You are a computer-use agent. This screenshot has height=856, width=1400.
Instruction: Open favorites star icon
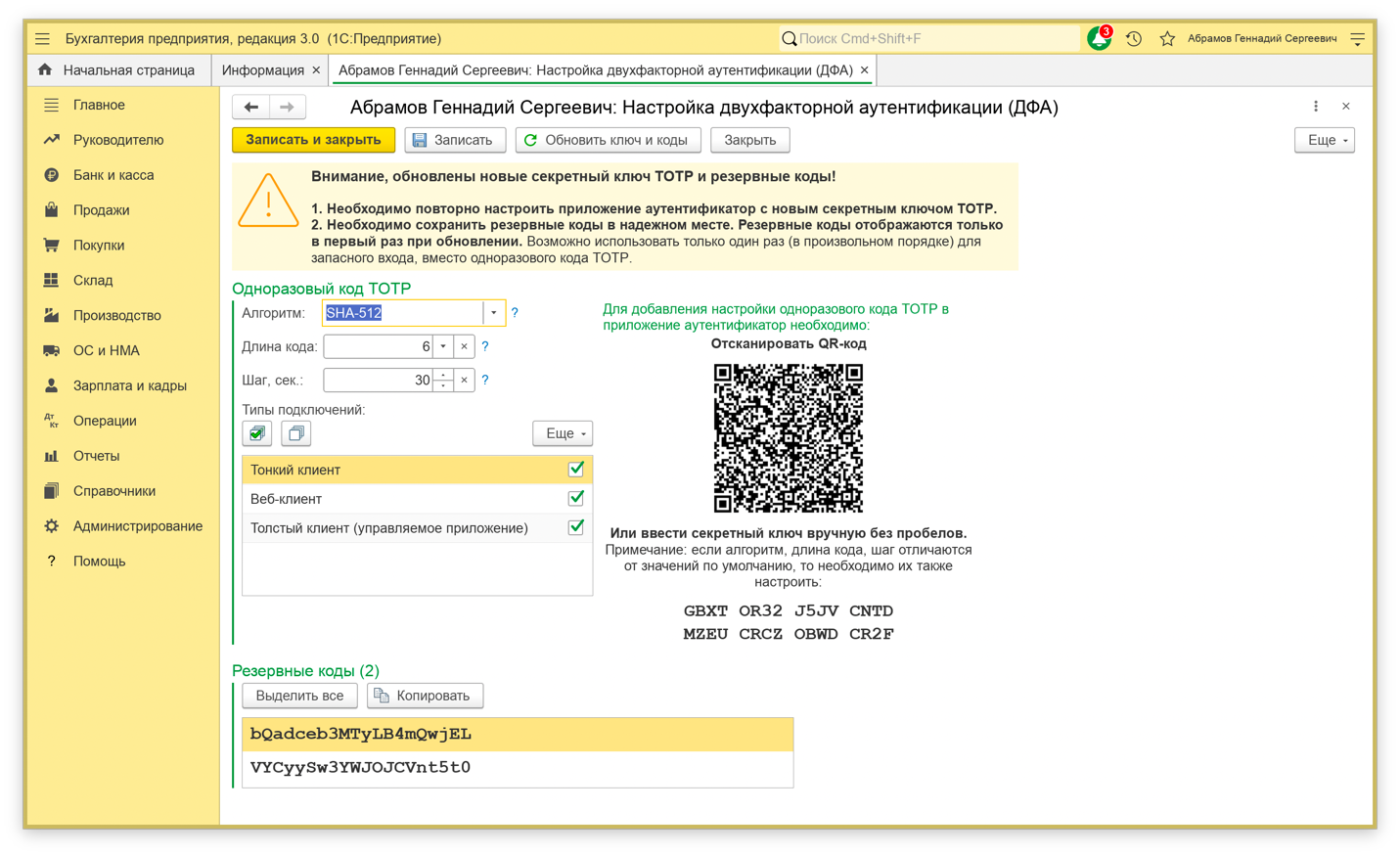point(1167,39)
